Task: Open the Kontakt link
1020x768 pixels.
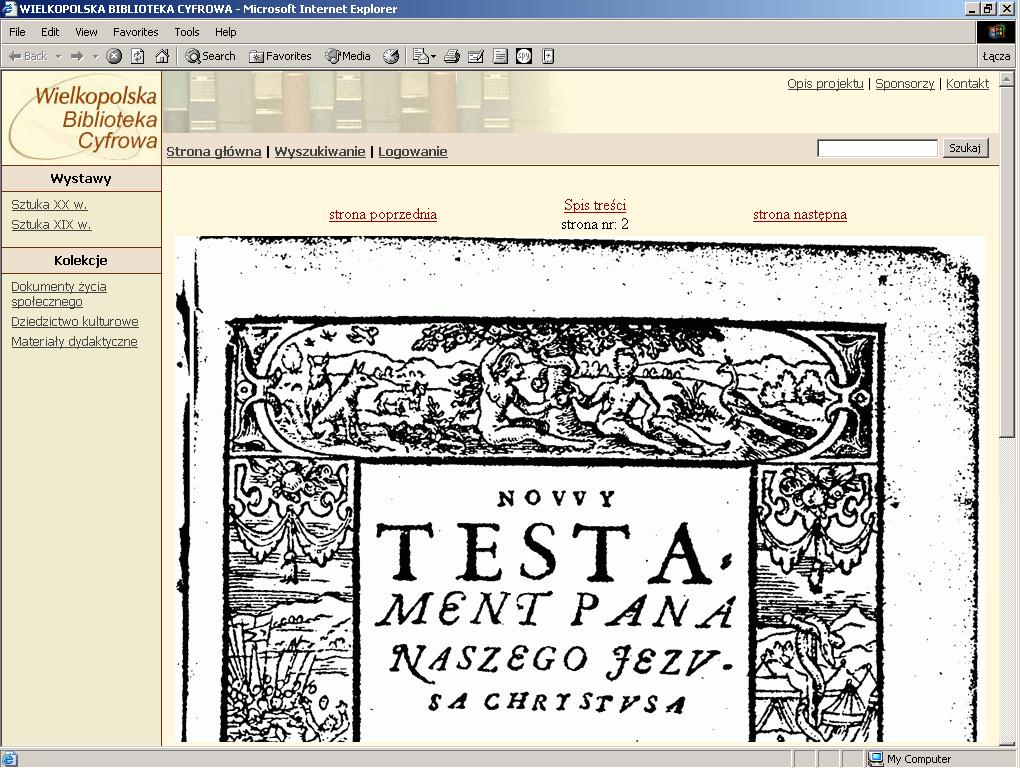Action: (x=967, y=83)
